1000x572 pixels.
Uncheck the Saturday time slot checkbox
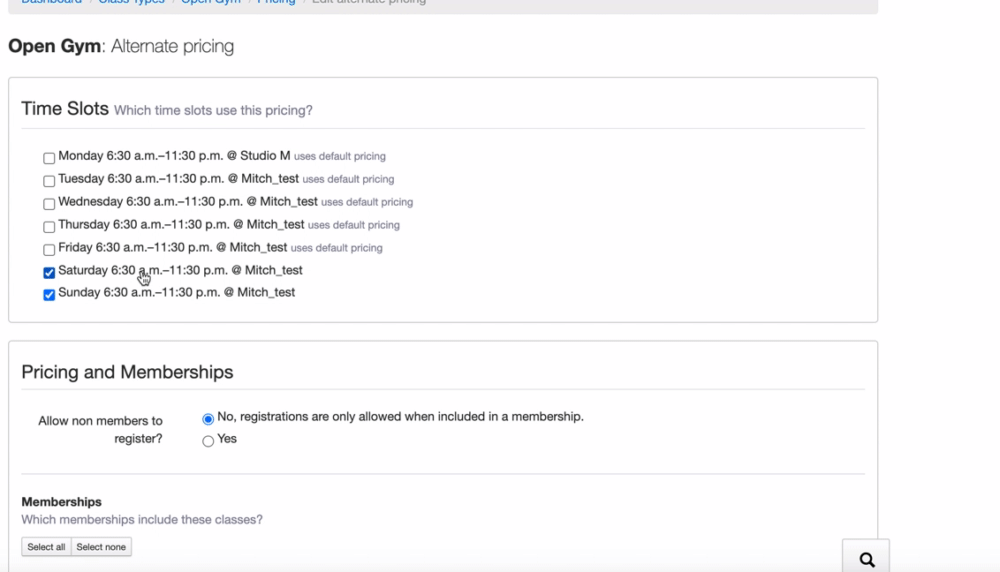[x=49, y=272]
